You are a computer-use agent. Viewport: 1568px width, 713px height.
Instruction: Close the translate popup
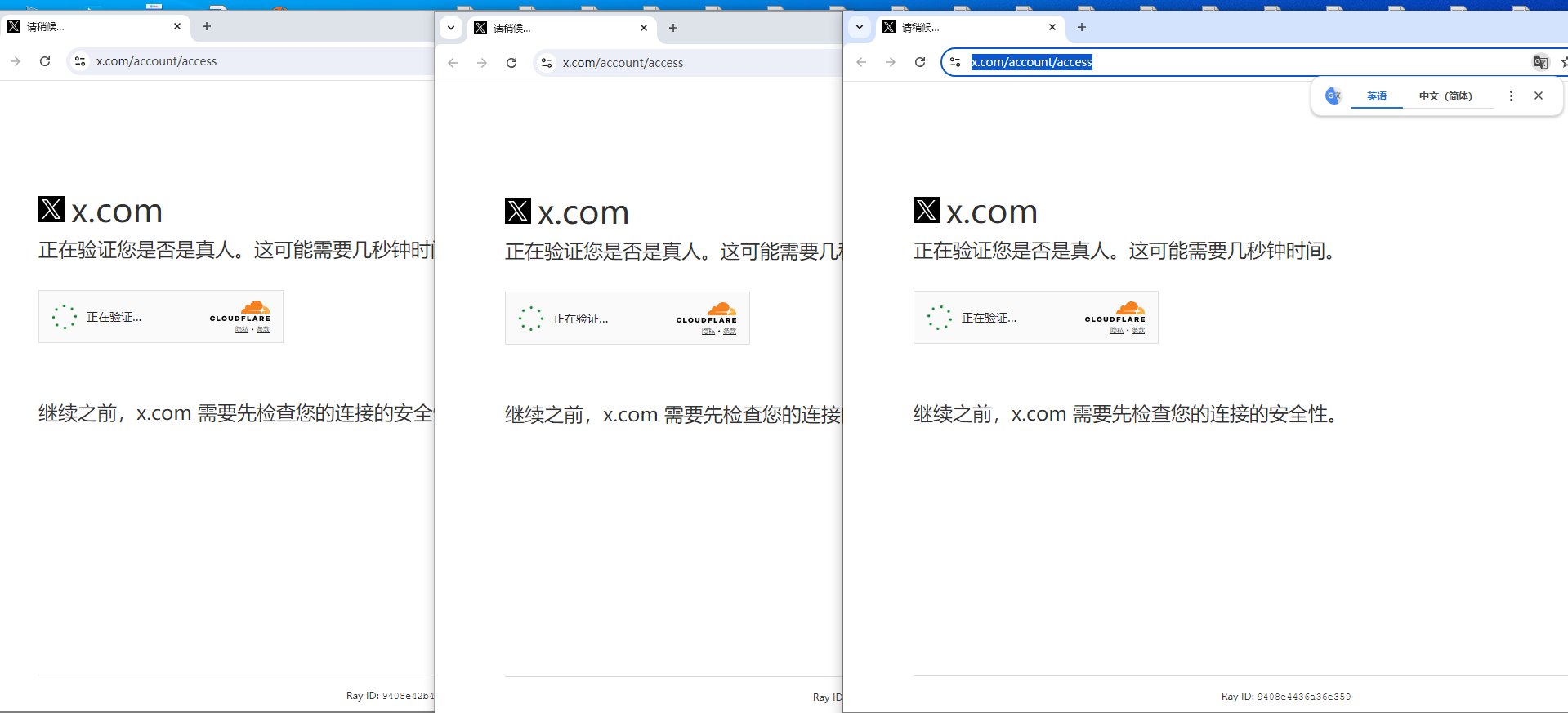pos(1539,96)
